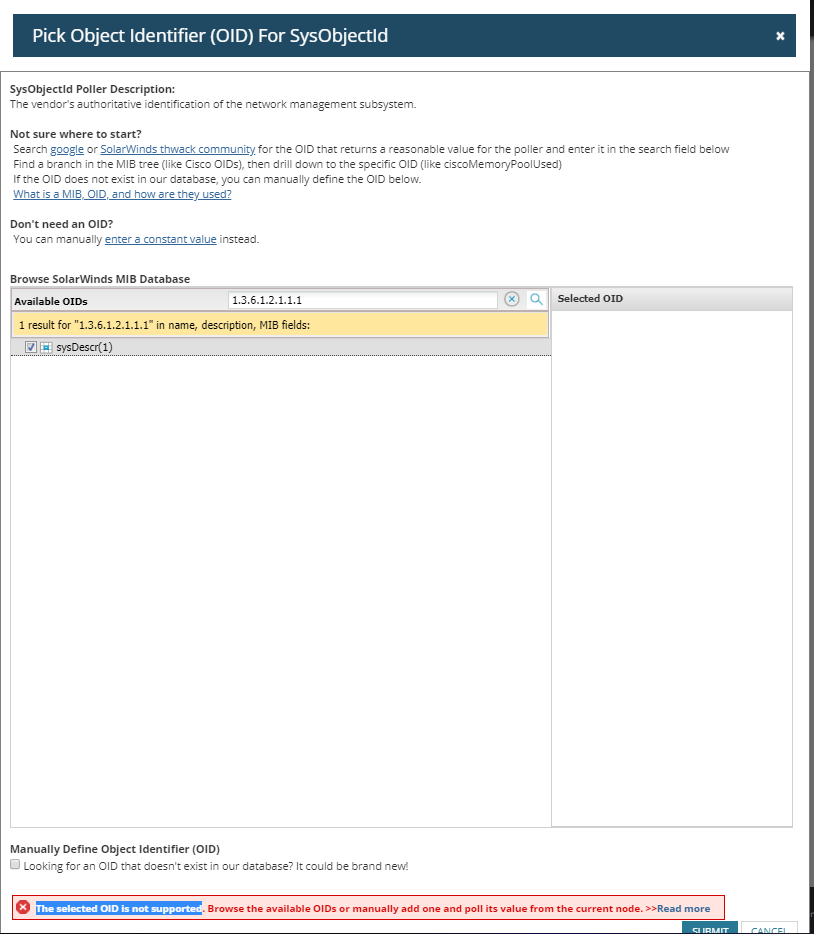Cancel the OID selection

pyautogui.click(x=769, y=928)
